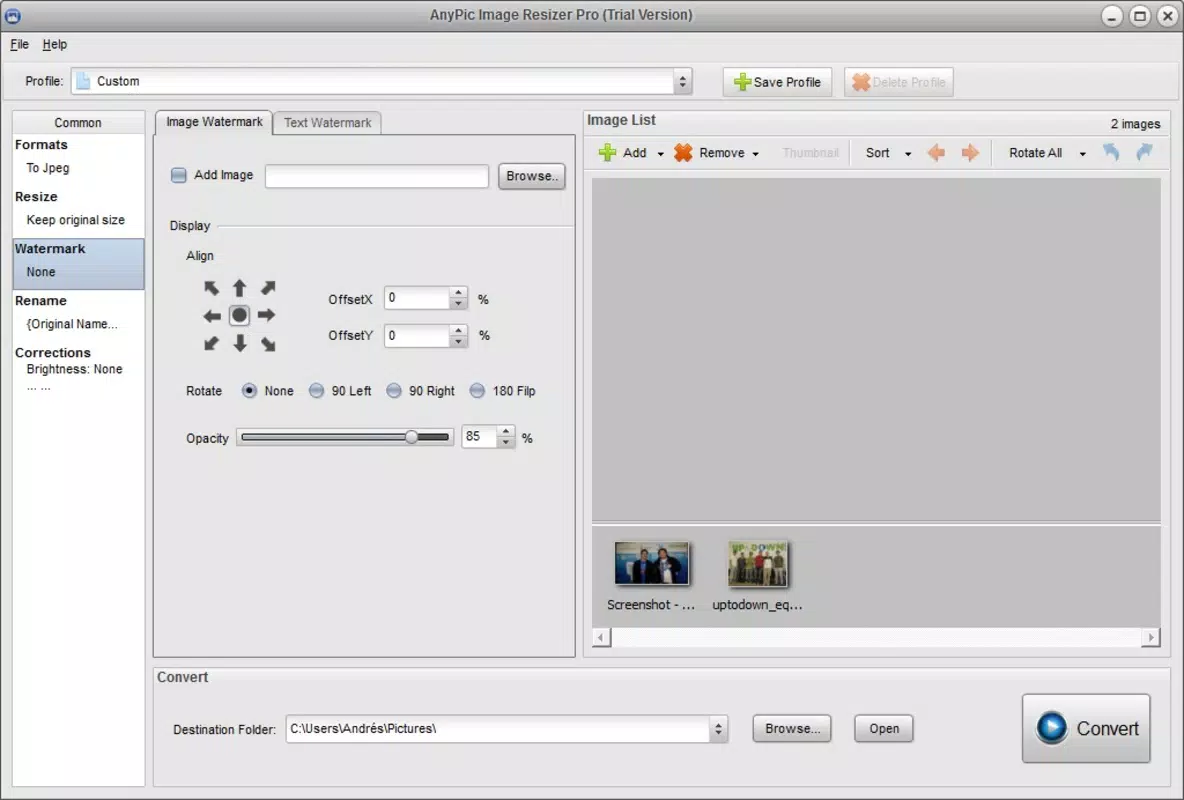Image resolution: width=1184 pixels, height=800 pixels.
Task: Align watermark to top-right arrow
Action: point(267,288)
